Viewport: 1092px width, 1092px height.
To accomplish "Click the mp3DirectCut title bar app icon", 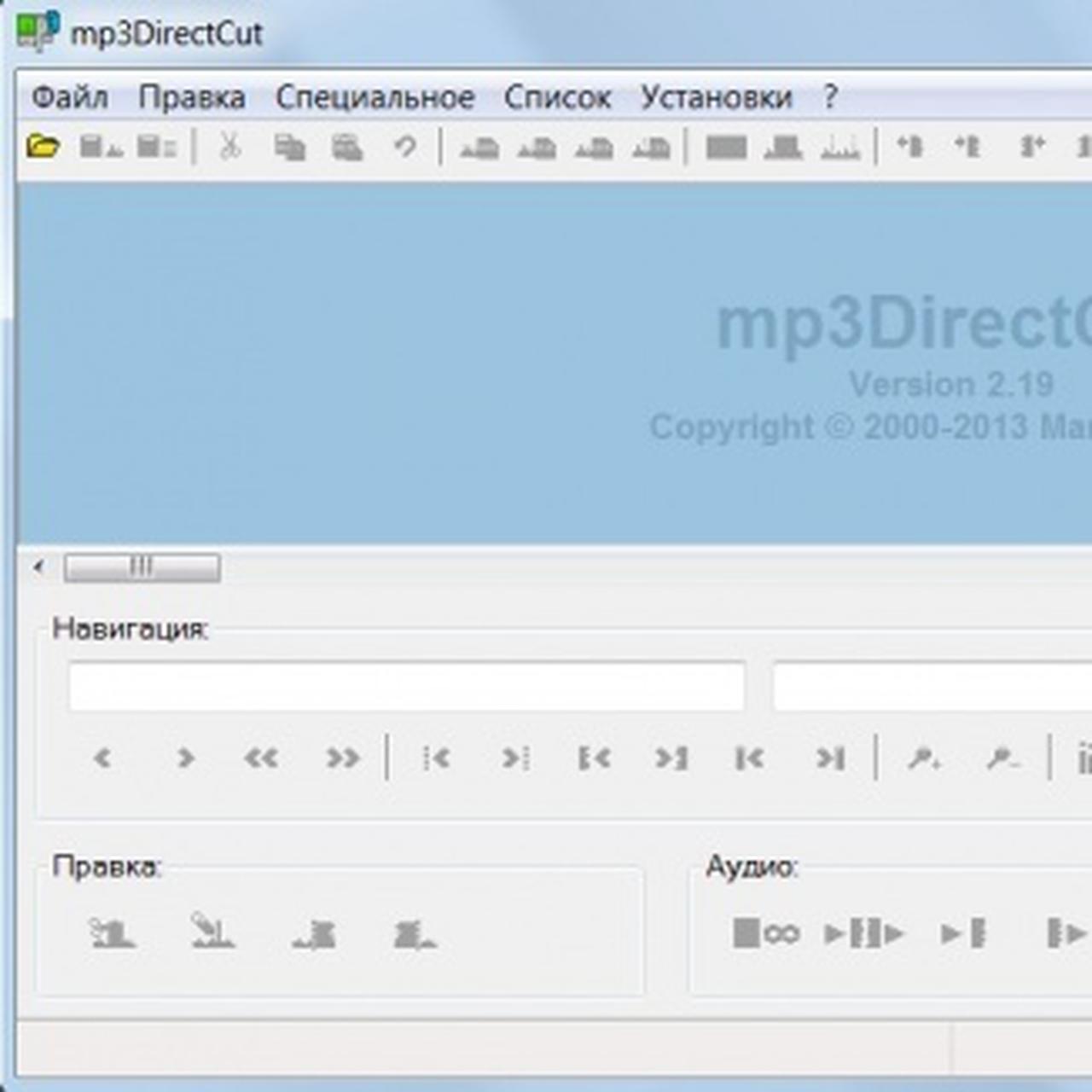I will pyautogui.click(x=38, y=32).
